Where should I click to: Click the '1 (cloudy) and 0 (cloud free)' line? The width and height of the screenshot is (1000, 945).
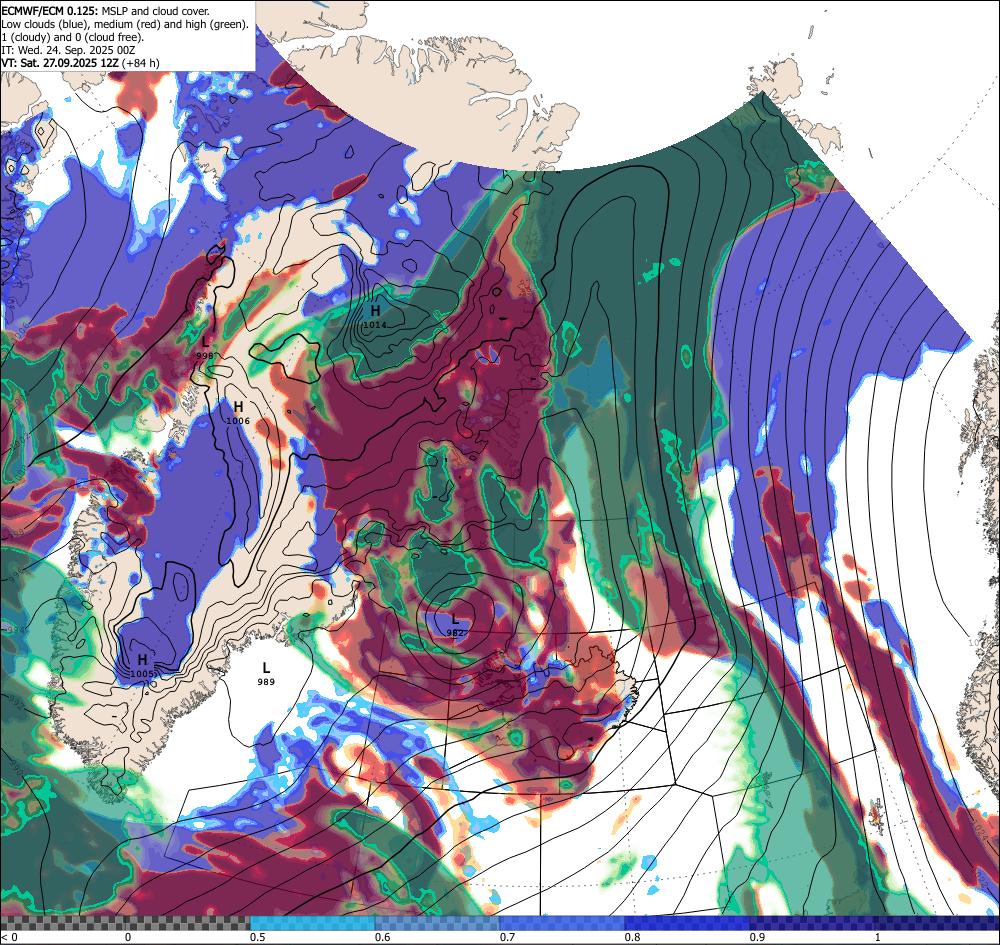click(x=73, y=37)
